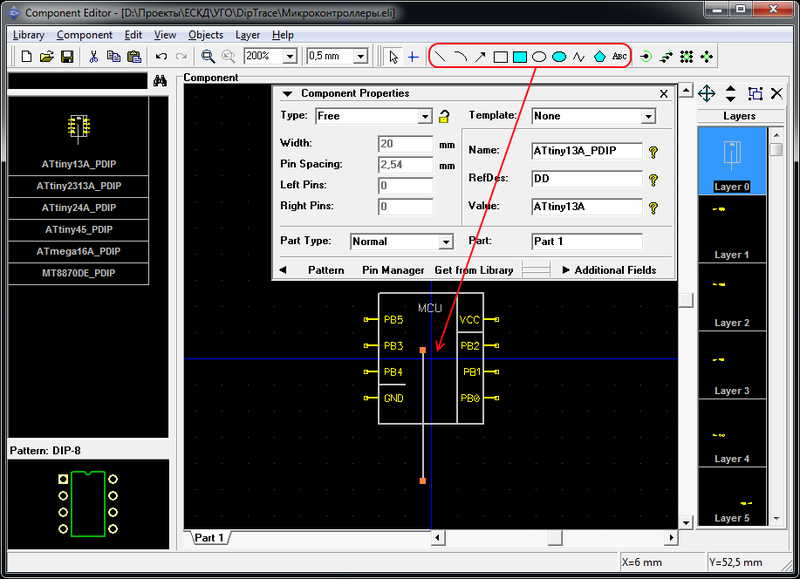
Task: Zoom in with the magnifier icon
Action: pos(208,56)
